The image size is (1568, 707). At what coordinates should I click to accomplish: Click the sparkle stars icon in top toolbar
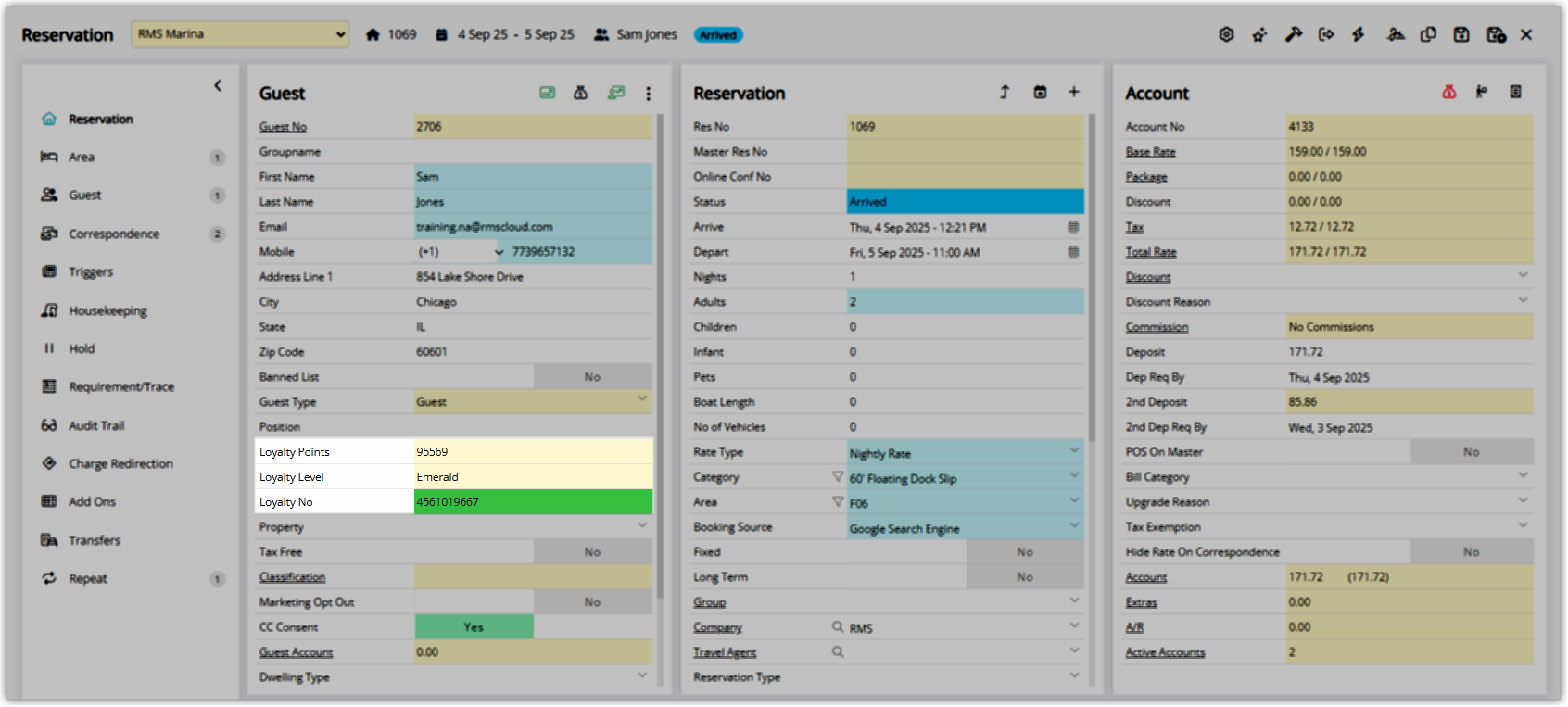(x=1259, y=34)
